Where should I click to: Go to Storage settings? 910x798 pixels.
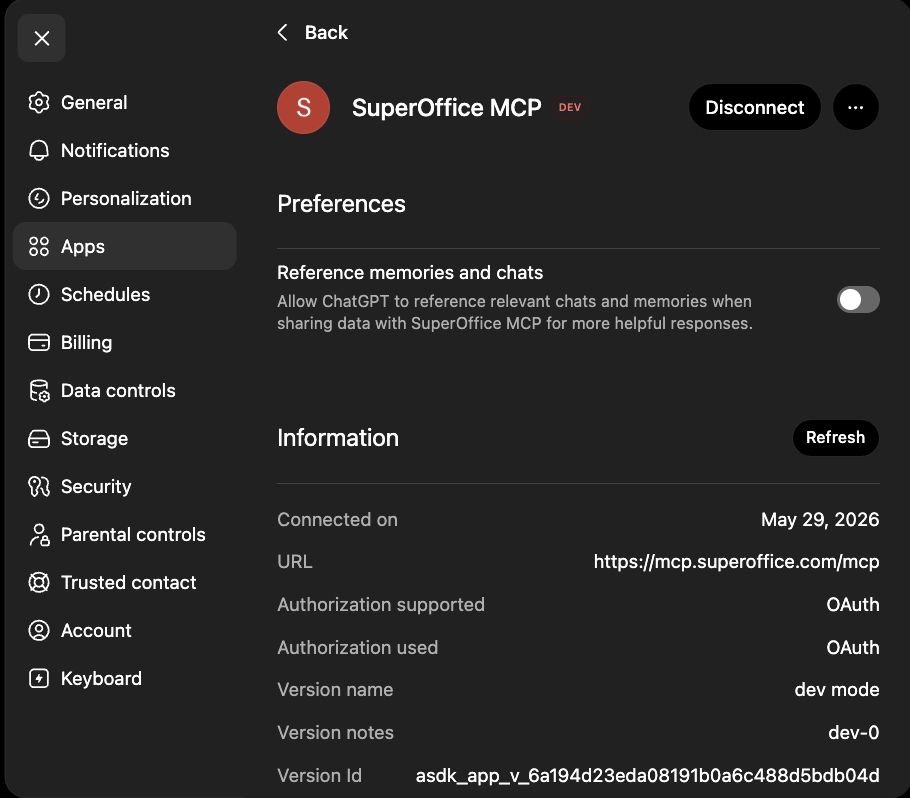click(x=125, y=439)
